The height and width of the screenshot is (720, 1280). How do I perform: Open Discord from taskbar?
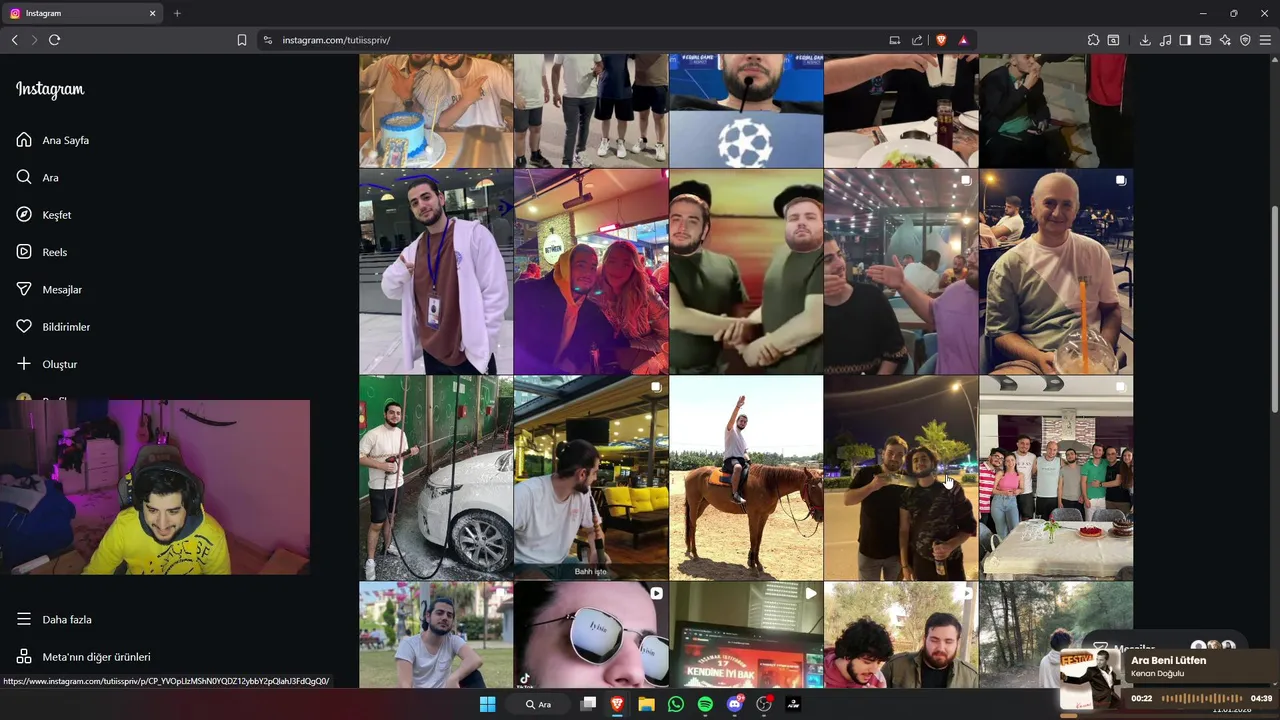[735, 704]
